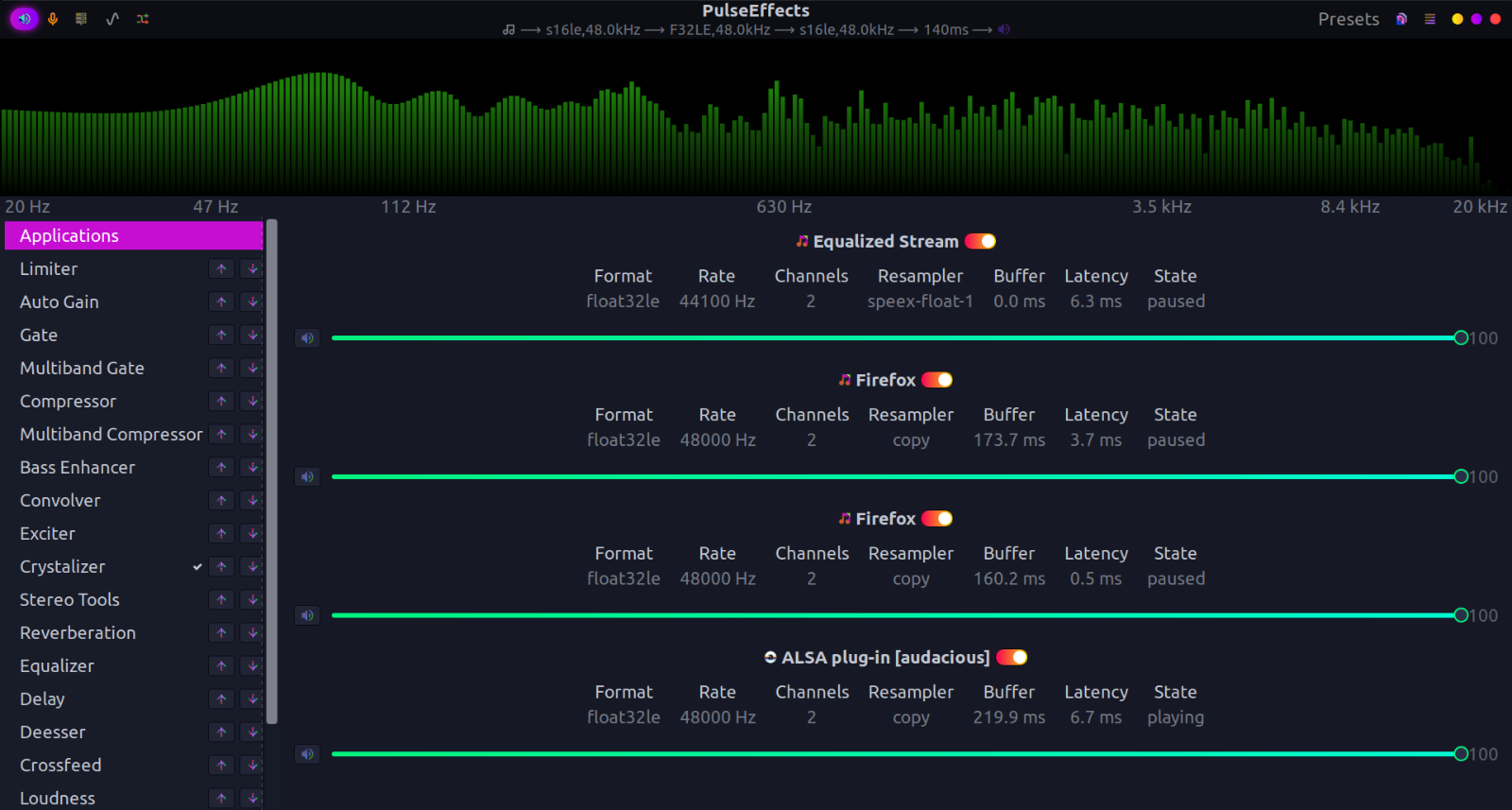Toggle effects for second Firefox stream
1512x810 pixels.
(936, 519)
